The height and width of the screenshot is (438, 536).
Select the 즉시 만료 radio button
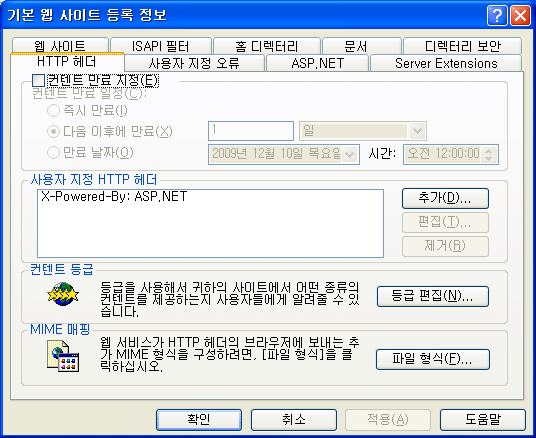(53, 110)
